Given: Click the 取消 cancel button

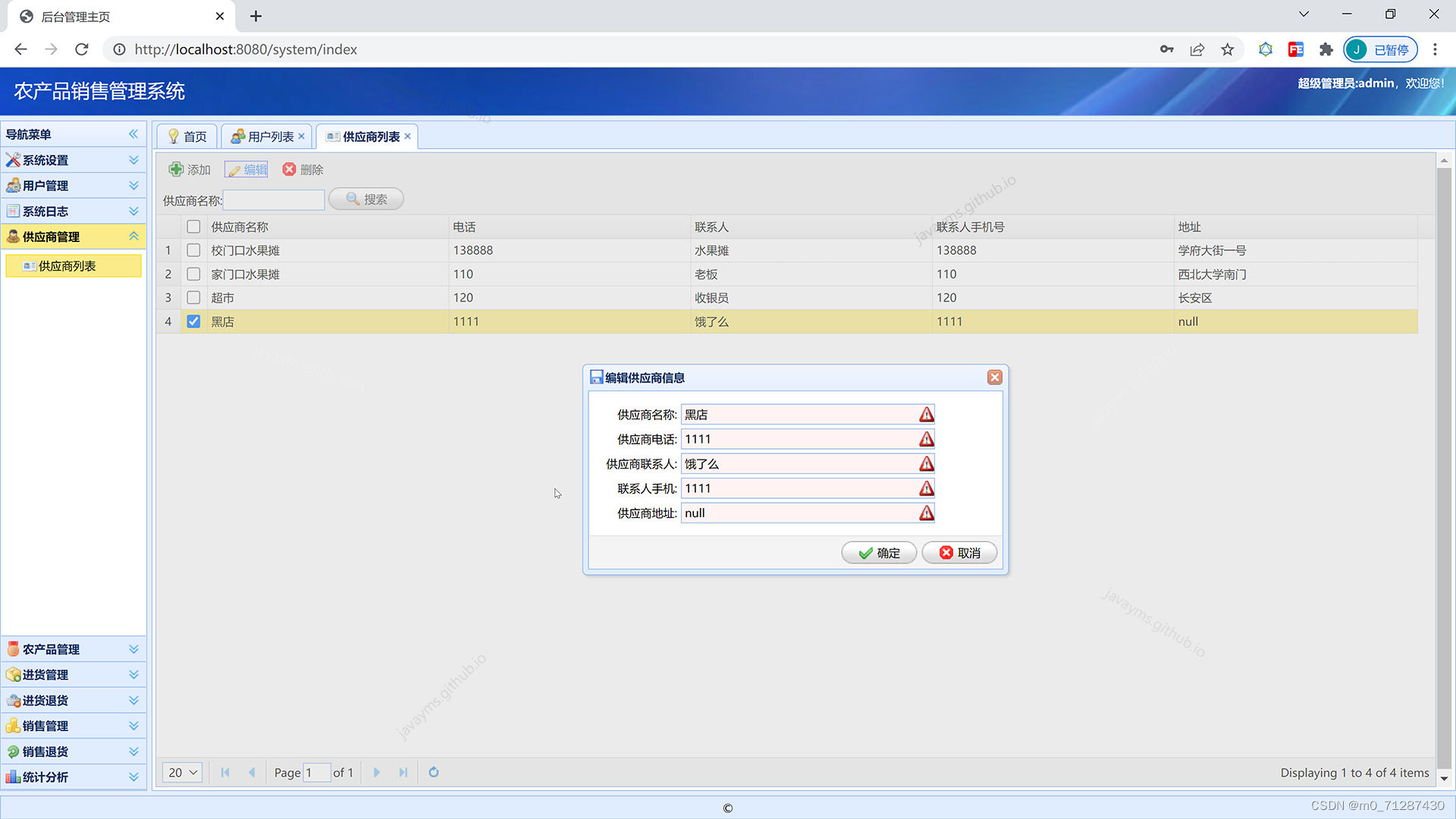Looking at the screenshot, I should click(x=959, y=553).
